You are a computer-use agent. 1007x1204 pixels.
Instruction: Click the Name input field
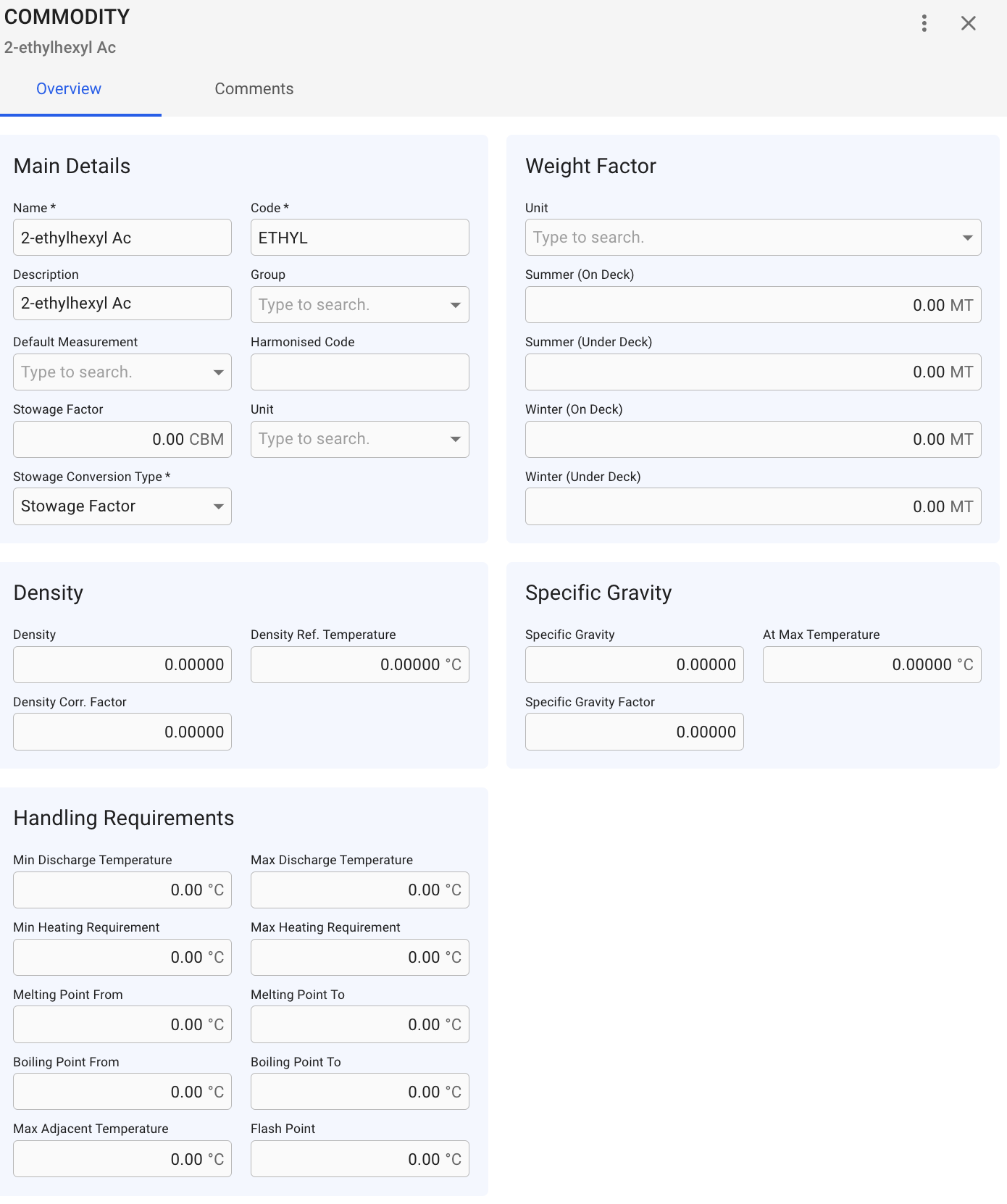pos(122,238)
